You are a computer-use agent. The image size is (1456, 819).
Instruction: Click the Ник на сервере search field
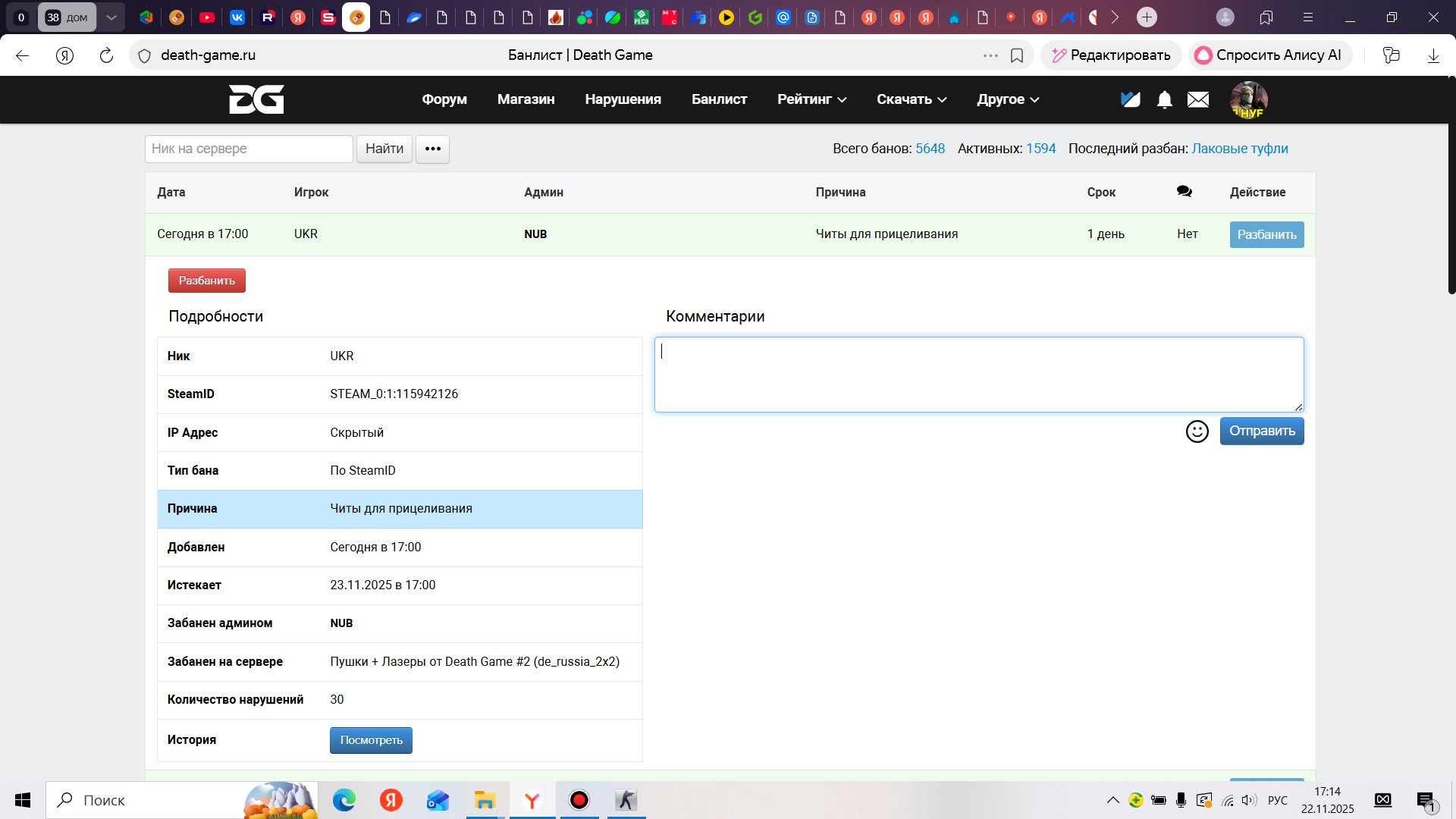coord(249,149)
